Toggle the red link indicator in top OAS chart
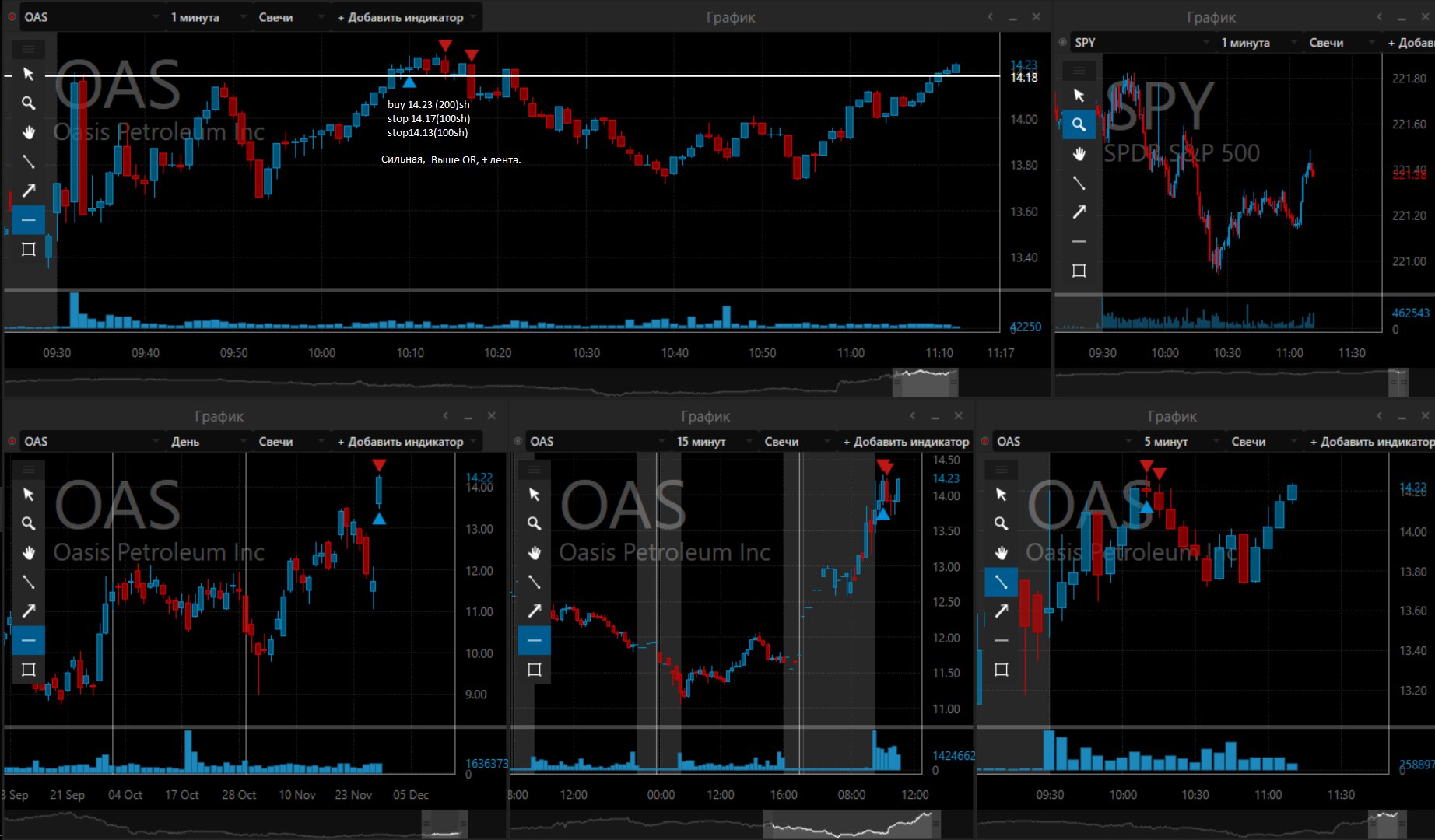 (x=12, y=16)
